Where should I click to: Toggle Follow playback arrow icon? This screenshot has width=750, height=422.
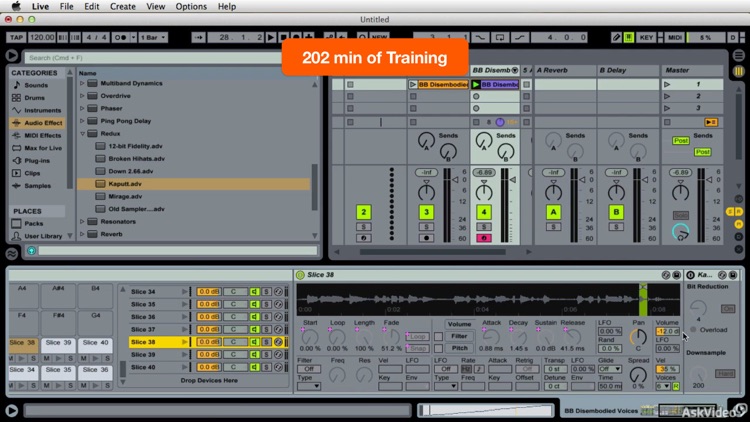point(199,37)
